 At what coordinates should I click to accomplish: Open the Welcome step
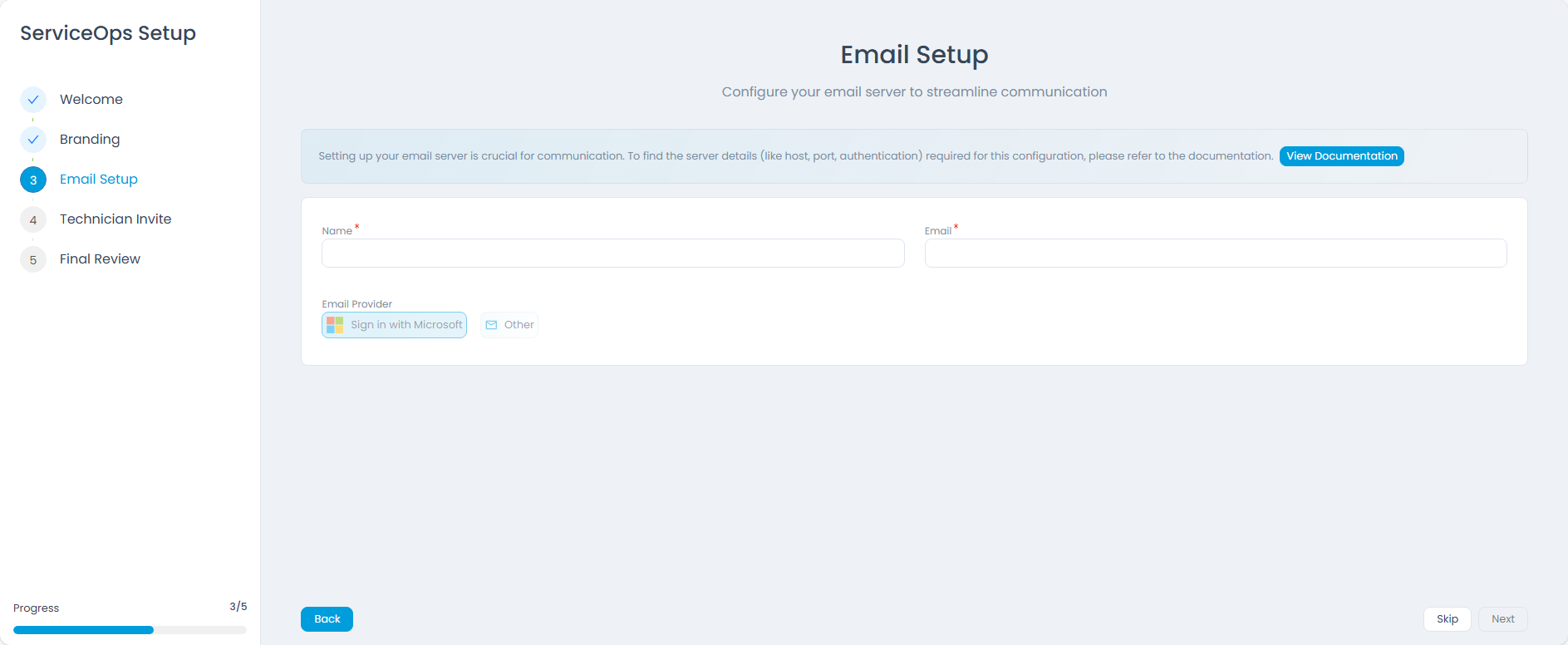91,100
